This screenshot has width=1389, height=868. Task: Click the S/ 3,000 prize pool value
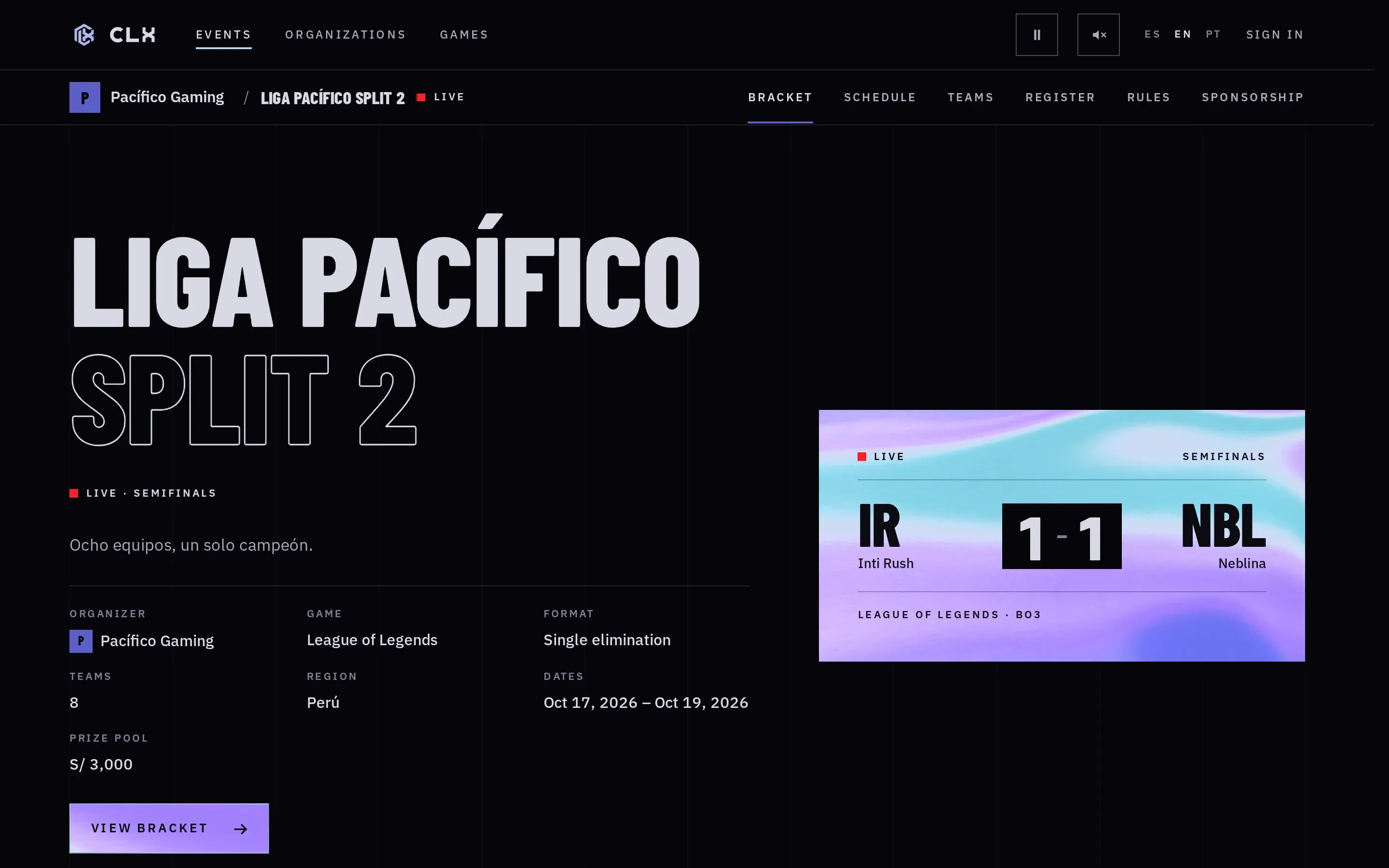click(101, 764)
